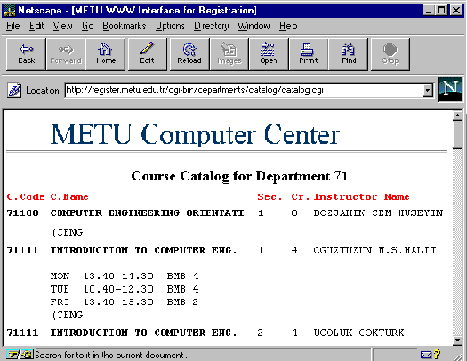467x361 pixels.
Task: Click the Netscape title bar icon
Action: pyautogui.click(x=9, y=10)
